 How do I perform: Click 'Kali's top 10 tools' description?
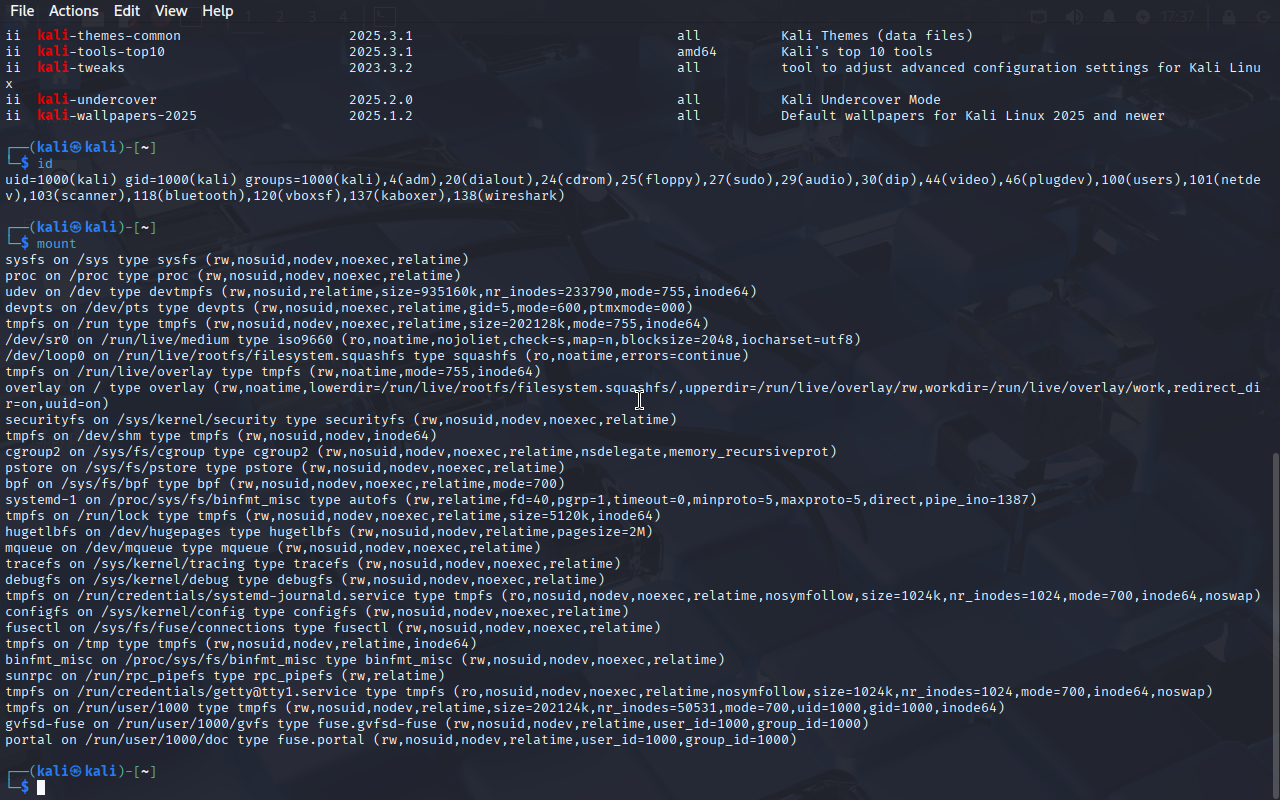pos(857,52)
